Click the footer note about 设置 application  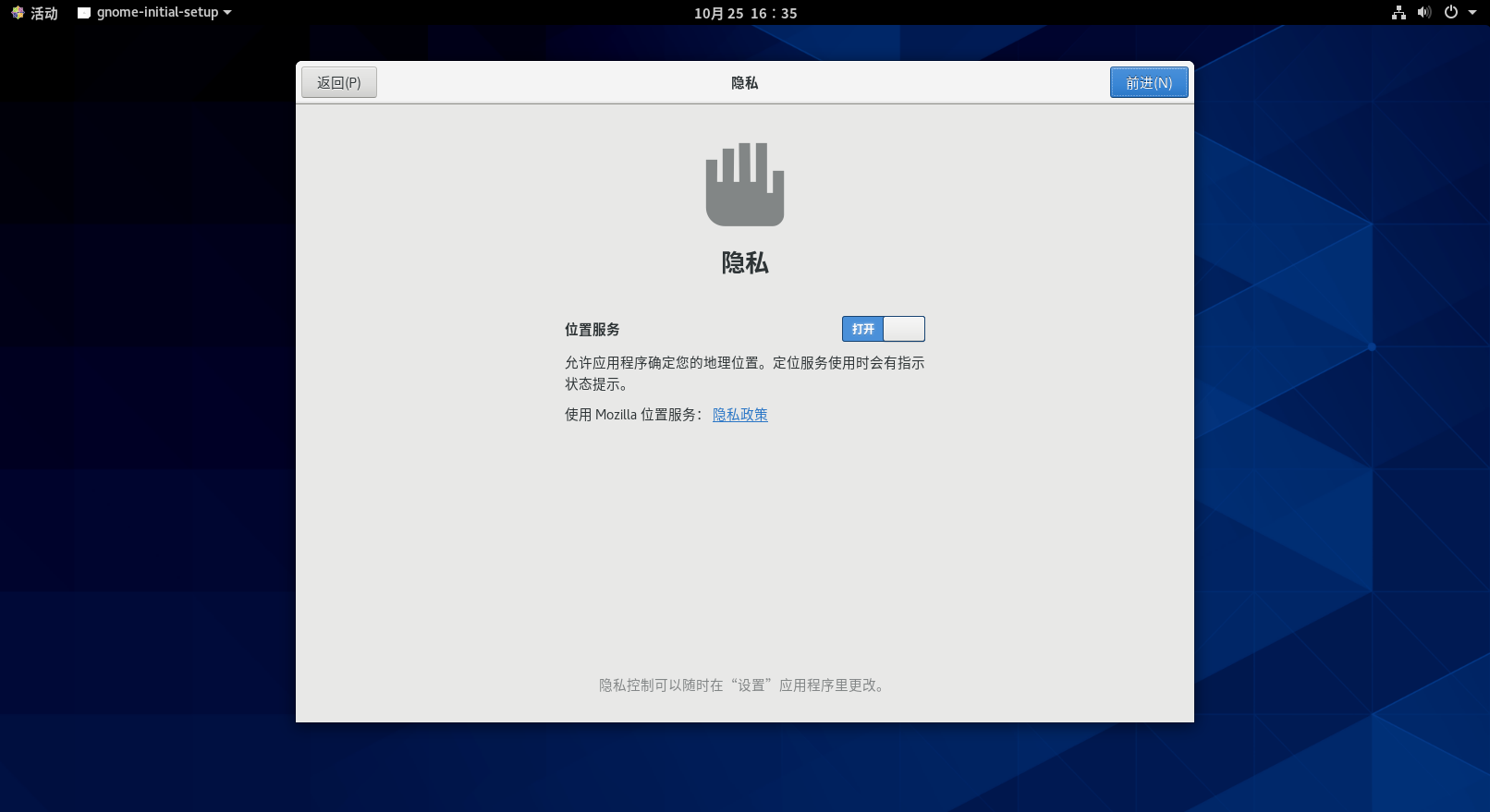coord(744,685)
